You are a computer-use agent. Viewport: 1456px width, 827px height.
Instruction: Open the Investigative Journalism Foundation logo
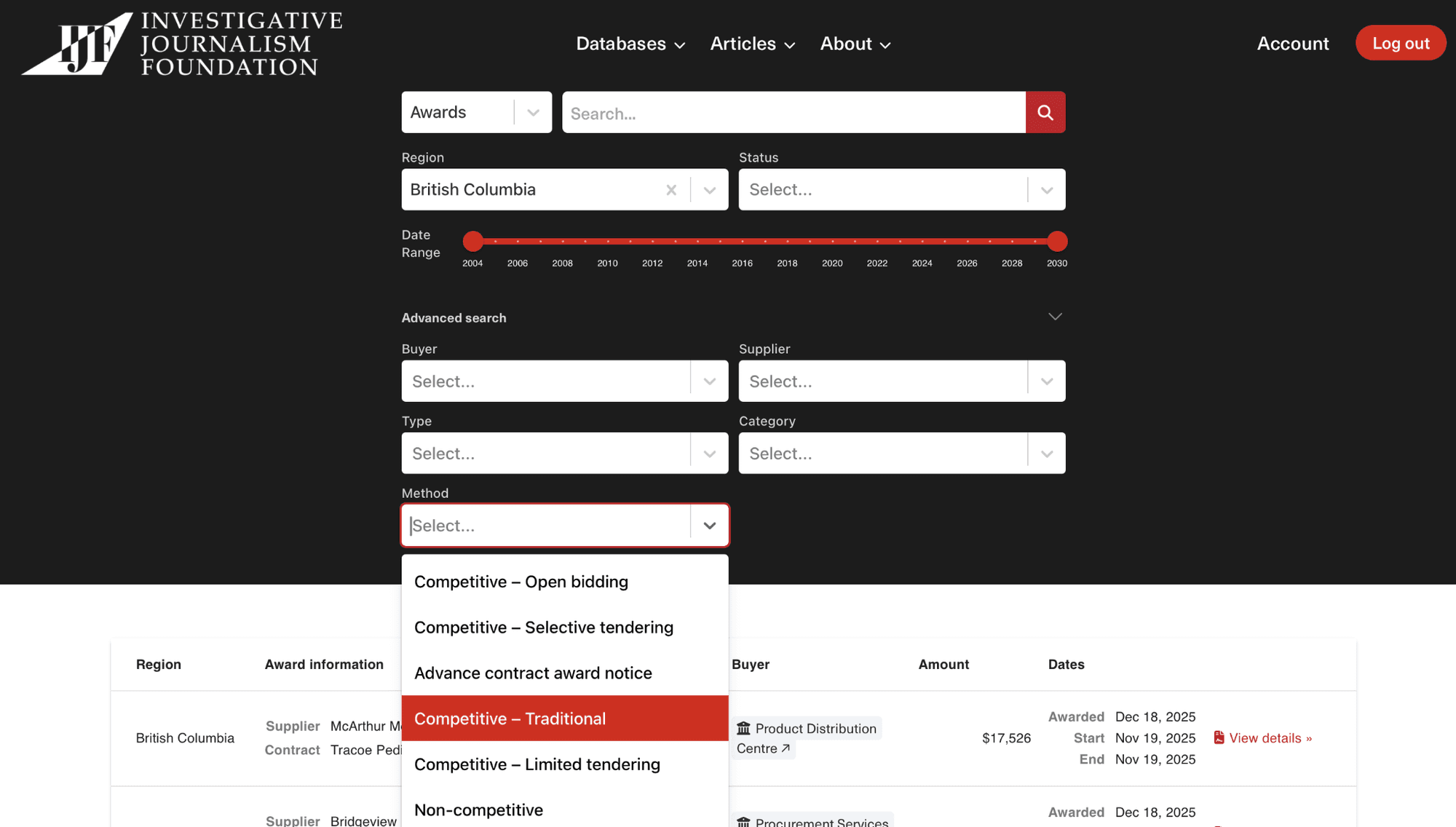[182, 44]
